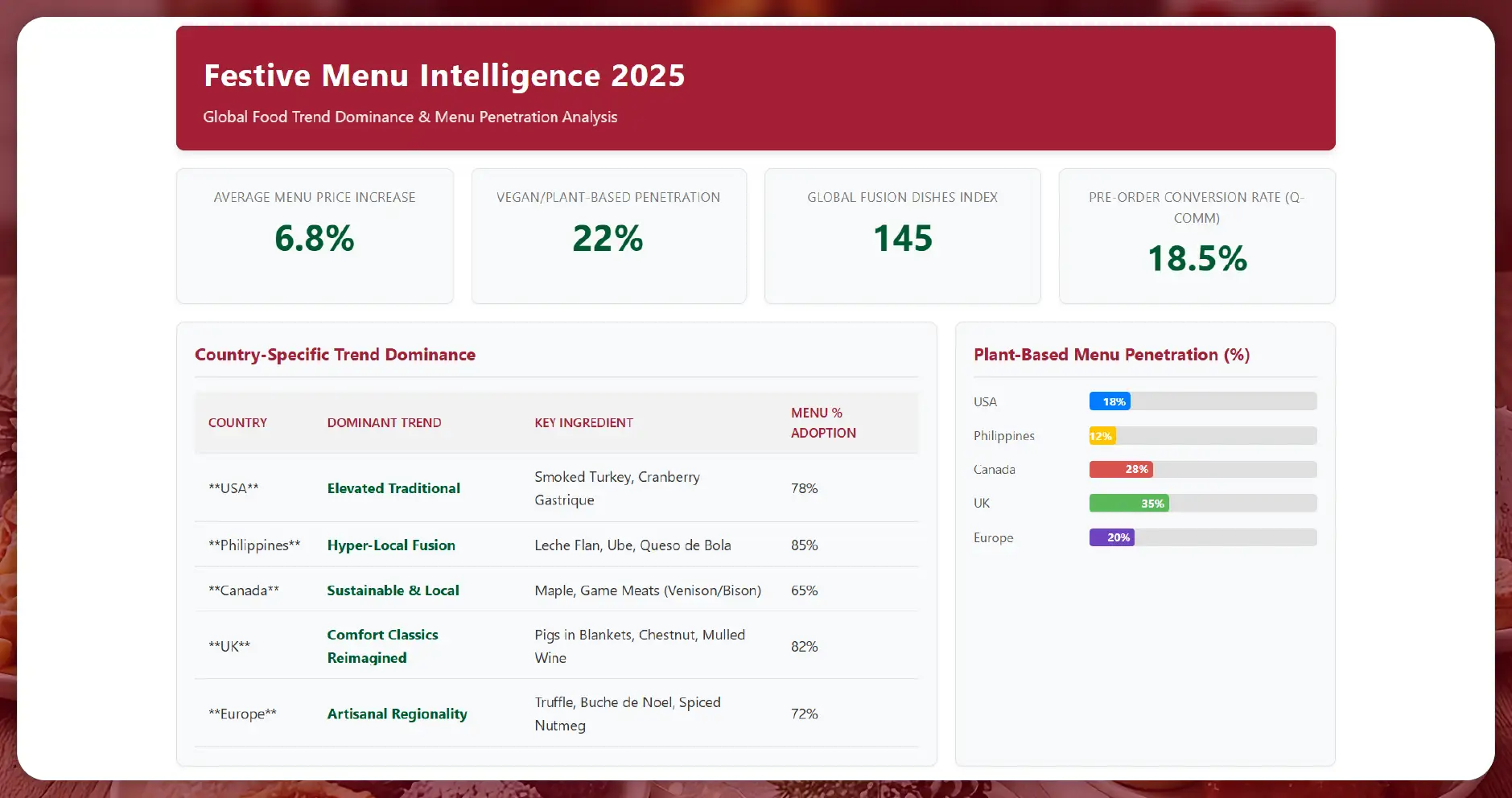Select the USA Elevated Traditional table row
Viewport: 1512px width, 798px height.
(x=555, y=487)
